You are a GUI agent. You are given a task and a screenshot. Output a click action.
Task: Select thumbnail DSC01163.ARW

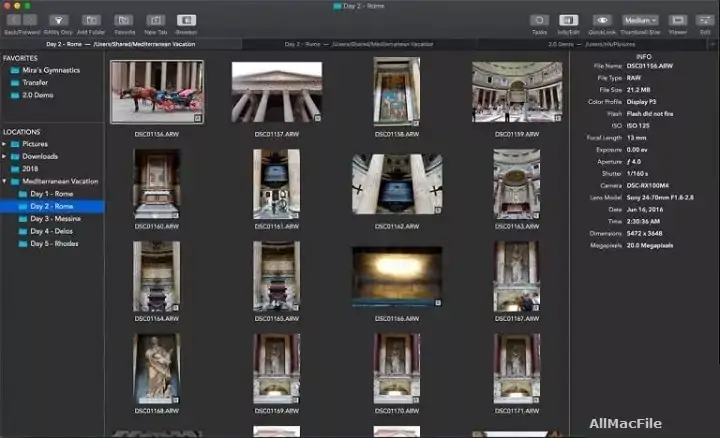[517, 184]
